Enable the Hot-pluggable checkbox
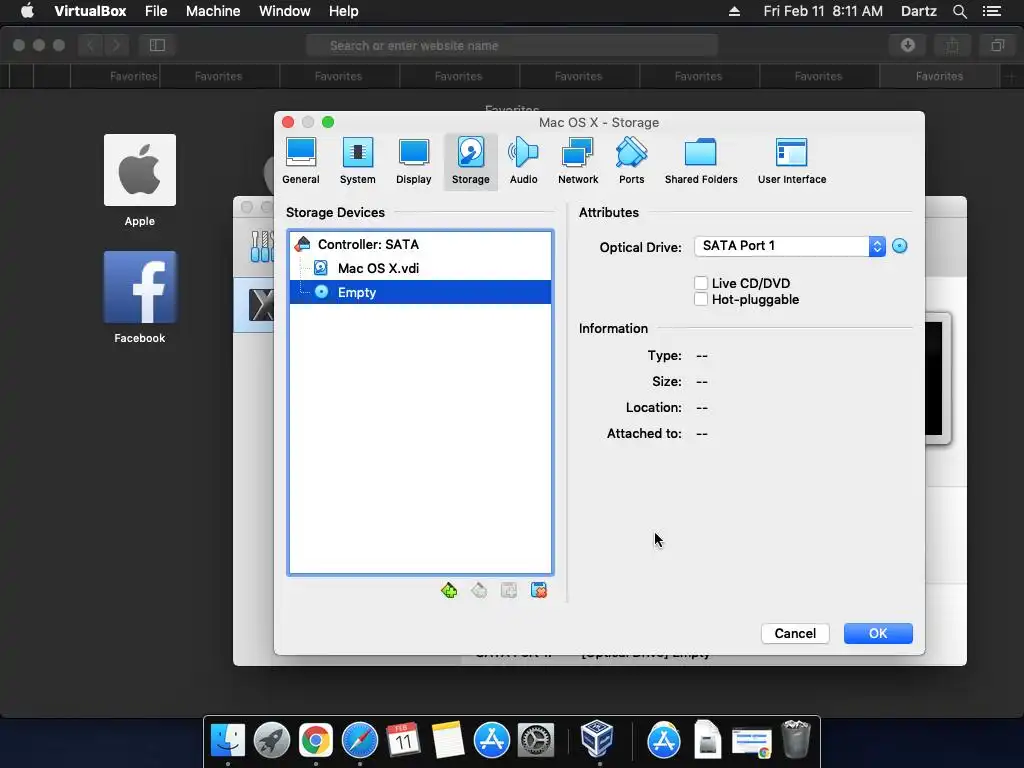This screenshot has width=1024, height=768. [701, 299]
